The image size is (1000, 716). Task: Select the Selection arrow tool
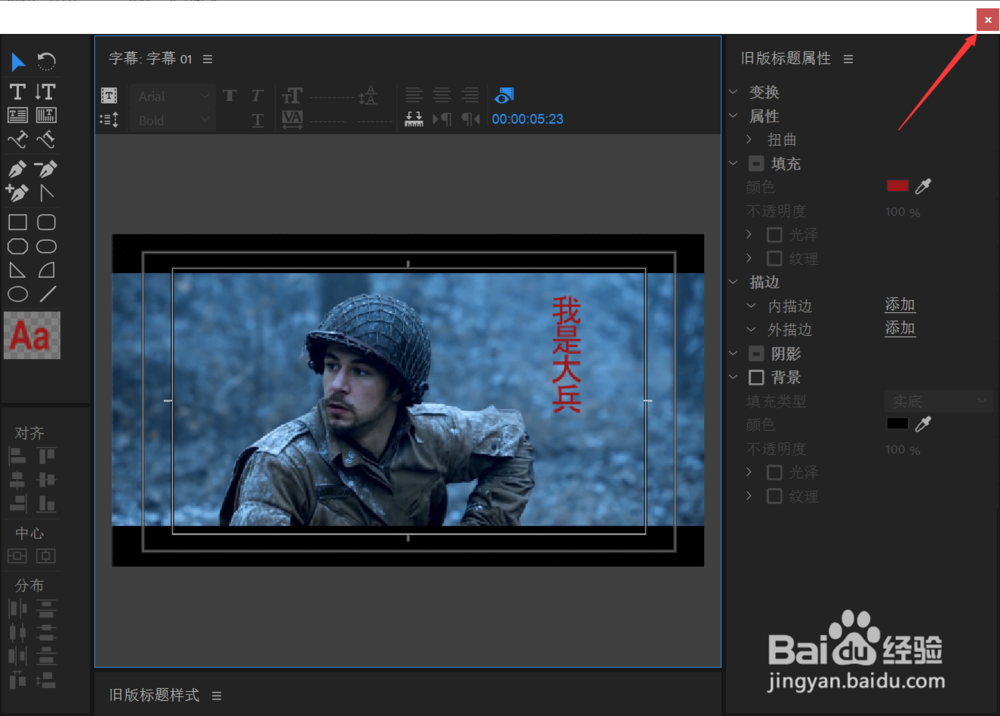point(18,62)
